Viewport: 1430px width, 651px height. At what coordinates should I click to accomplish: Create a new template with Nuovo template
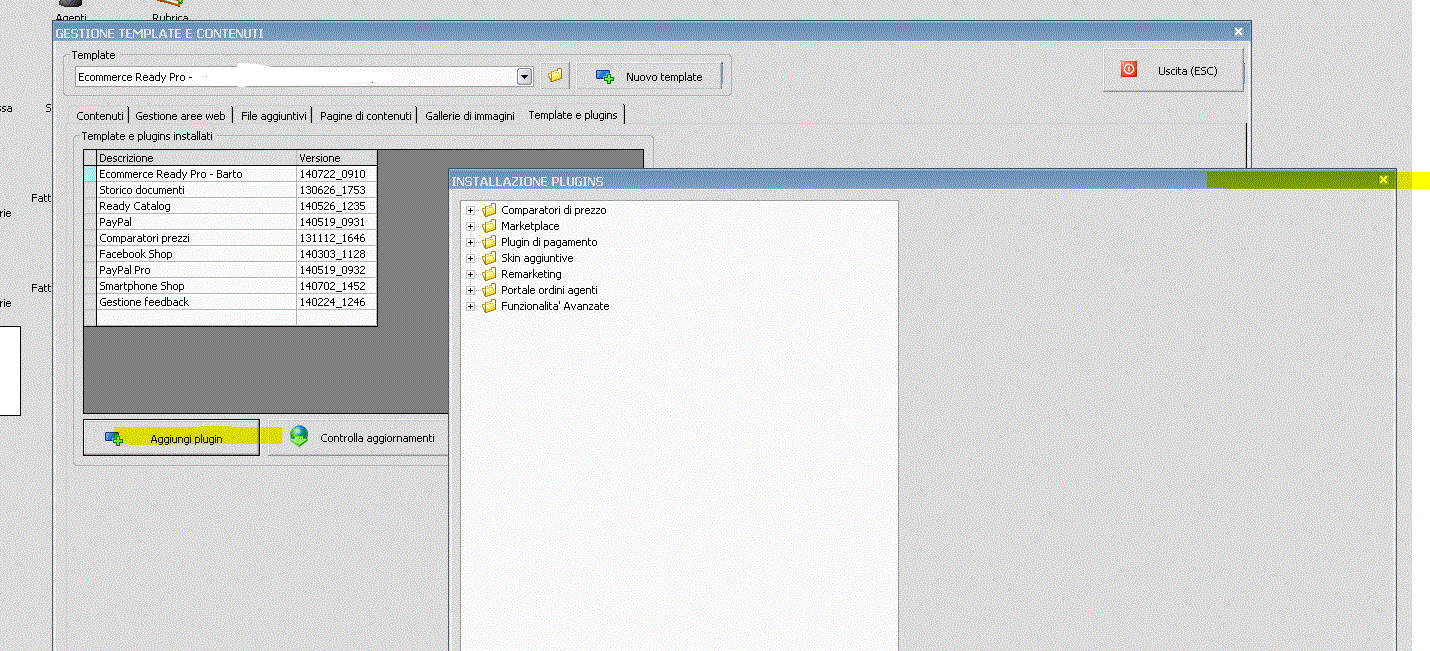[649, 76]
